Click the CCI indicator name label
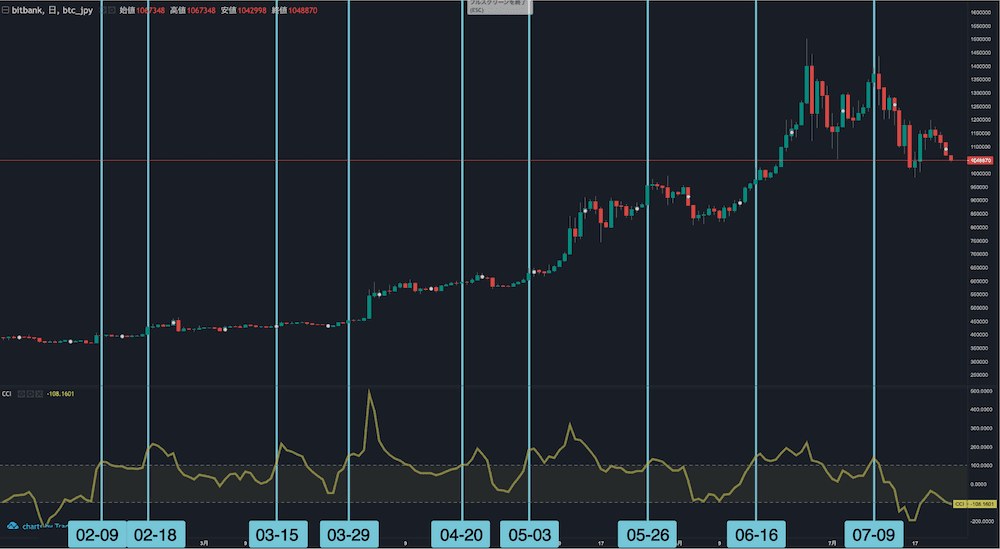 7,393
